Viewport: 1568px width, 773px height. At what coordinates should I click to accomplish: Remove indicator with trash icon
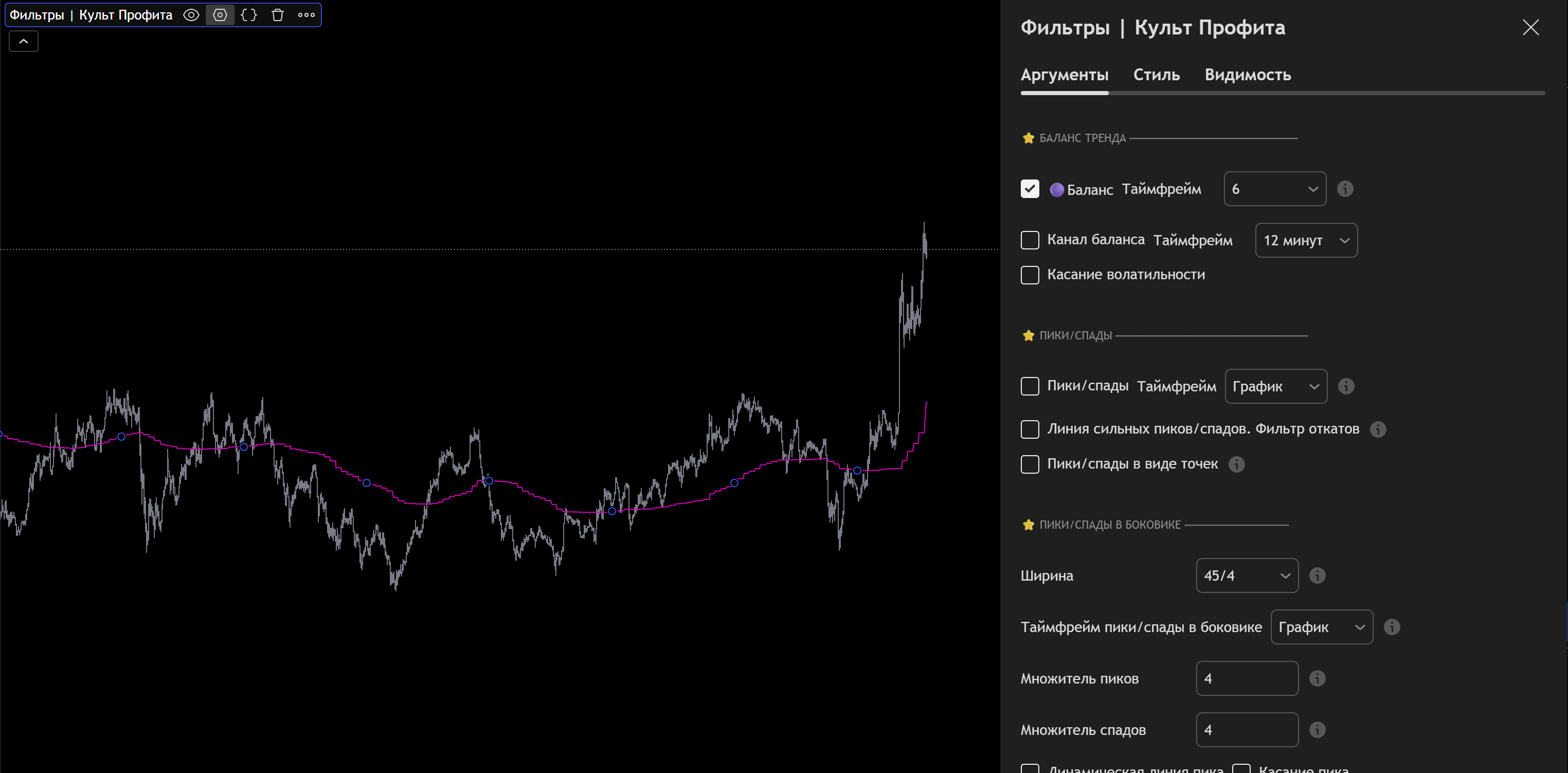tap(278, 15)
